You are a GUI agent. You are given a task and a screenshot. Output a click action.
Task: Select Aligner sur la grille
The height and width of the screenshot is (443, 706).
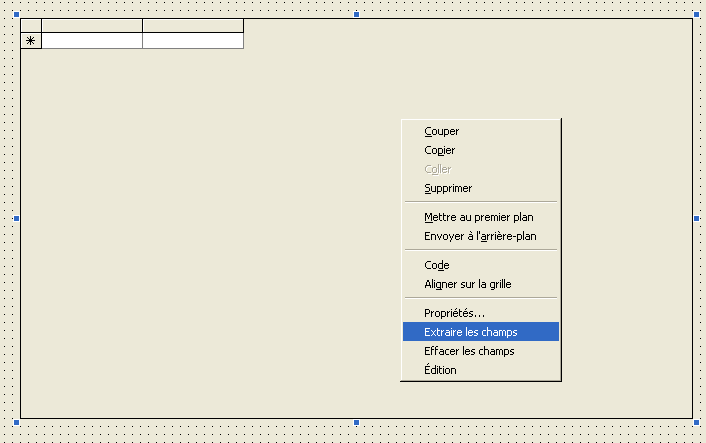[x=467, y=284]
